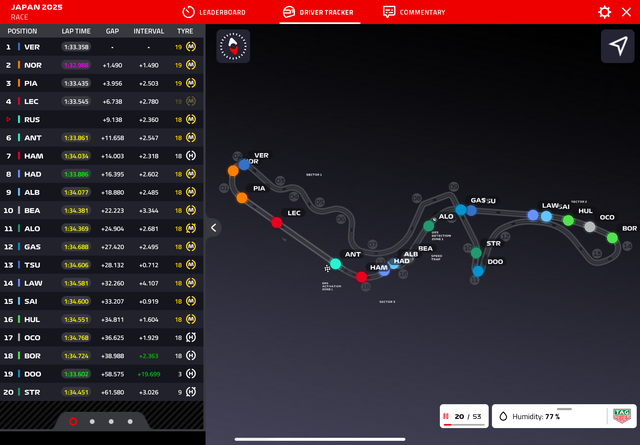
Task: Tap the compass orientation icon
Action: pos(233,46)
